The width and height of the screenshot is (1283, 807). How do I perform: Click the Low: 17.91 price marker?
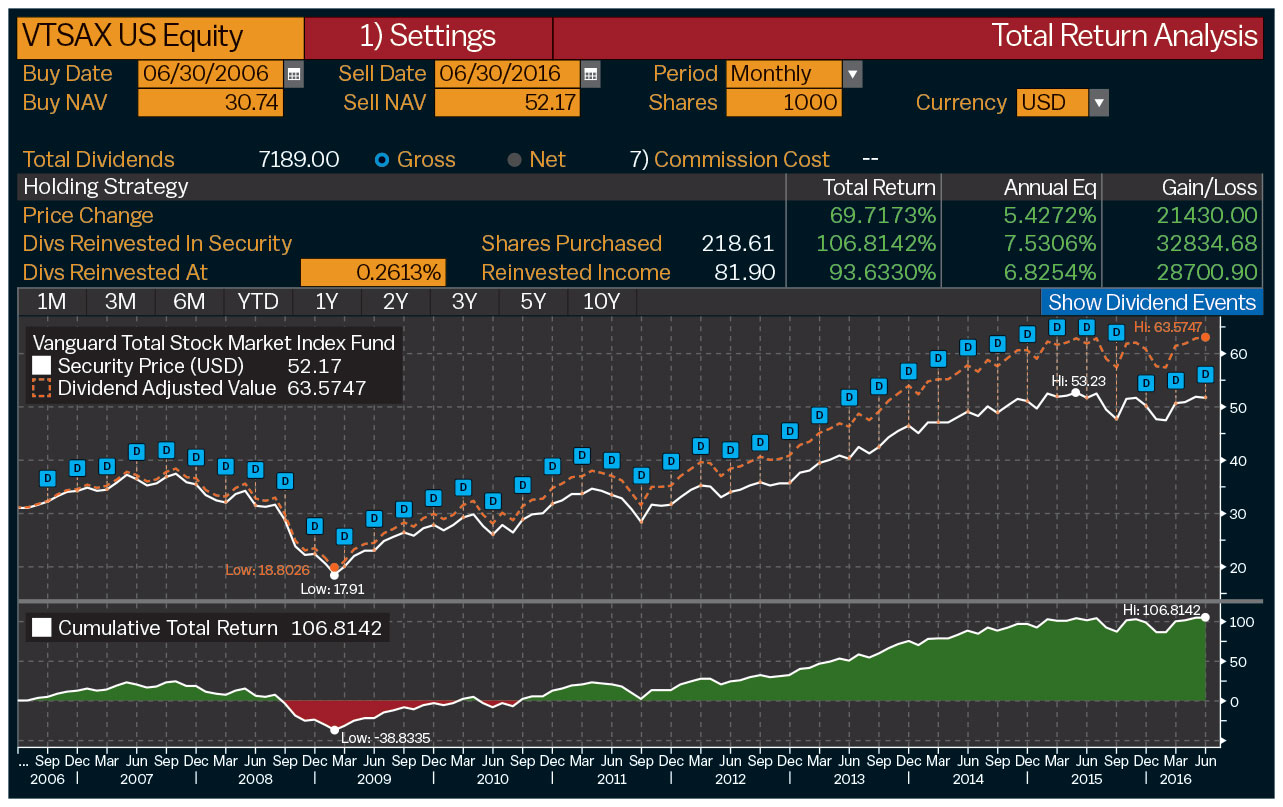coord(334,575)
